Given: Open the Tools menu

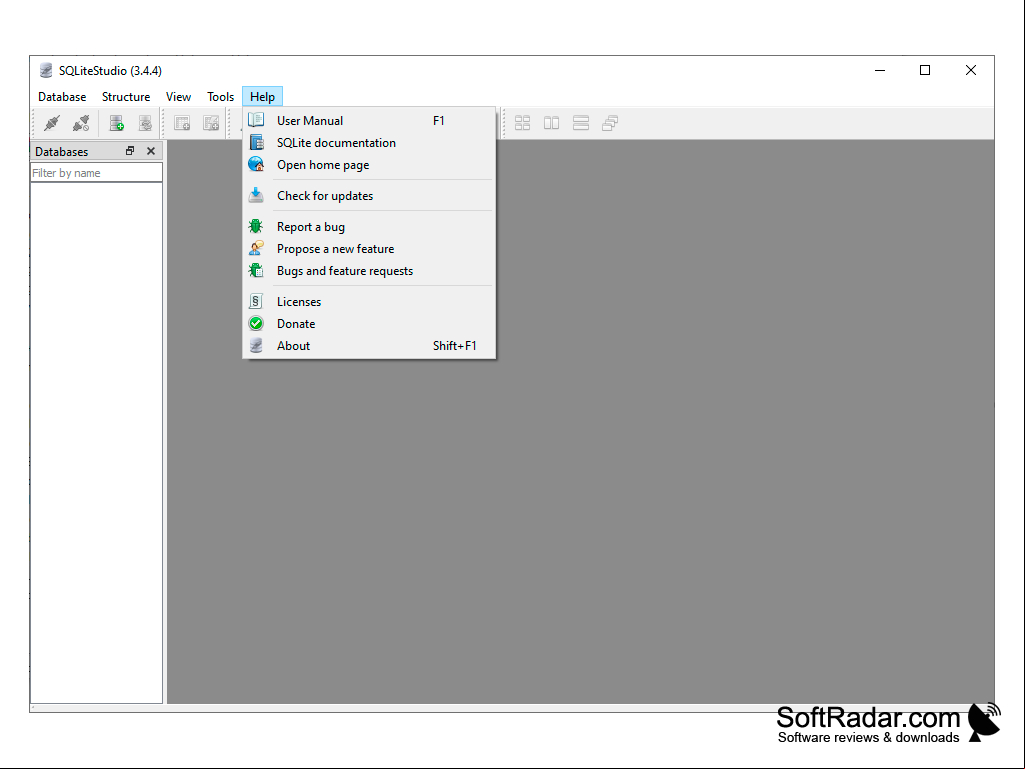Looking at the screenshot, I should click(220, 97).
